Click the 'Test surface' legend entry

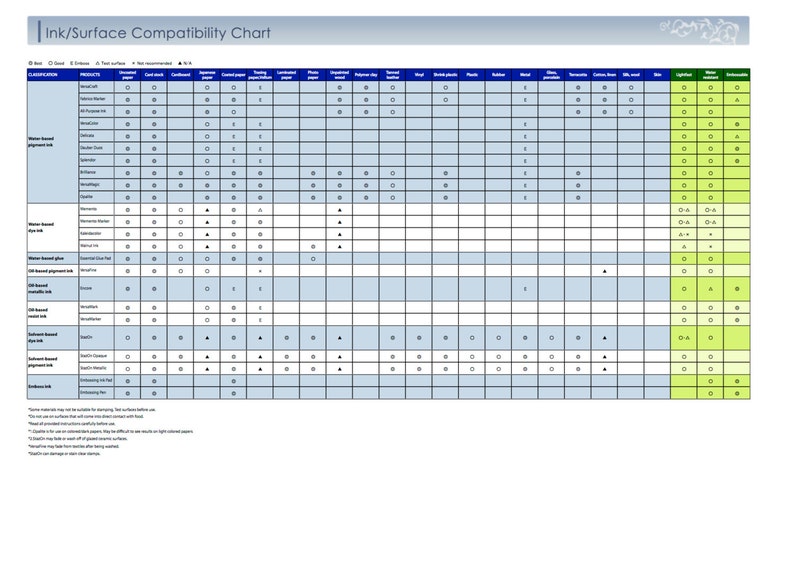pyautogui.click(x=110, y=63)
